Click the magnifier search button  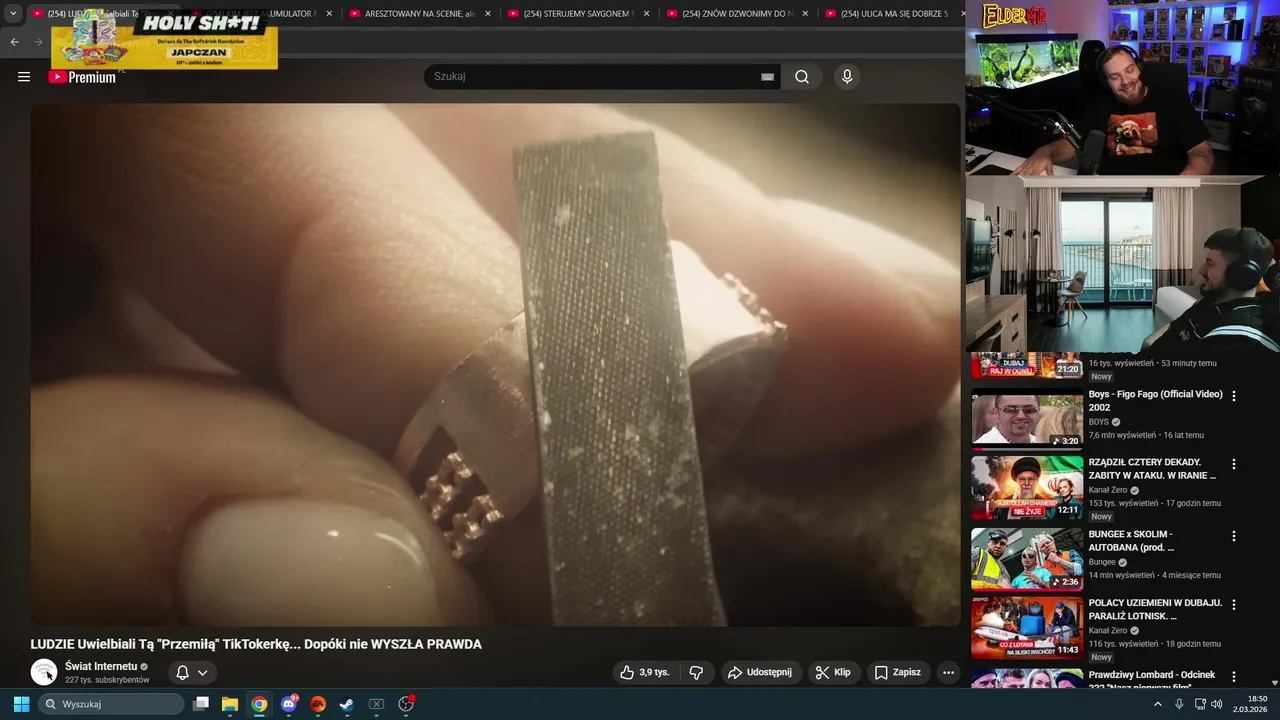pos(802,77)
